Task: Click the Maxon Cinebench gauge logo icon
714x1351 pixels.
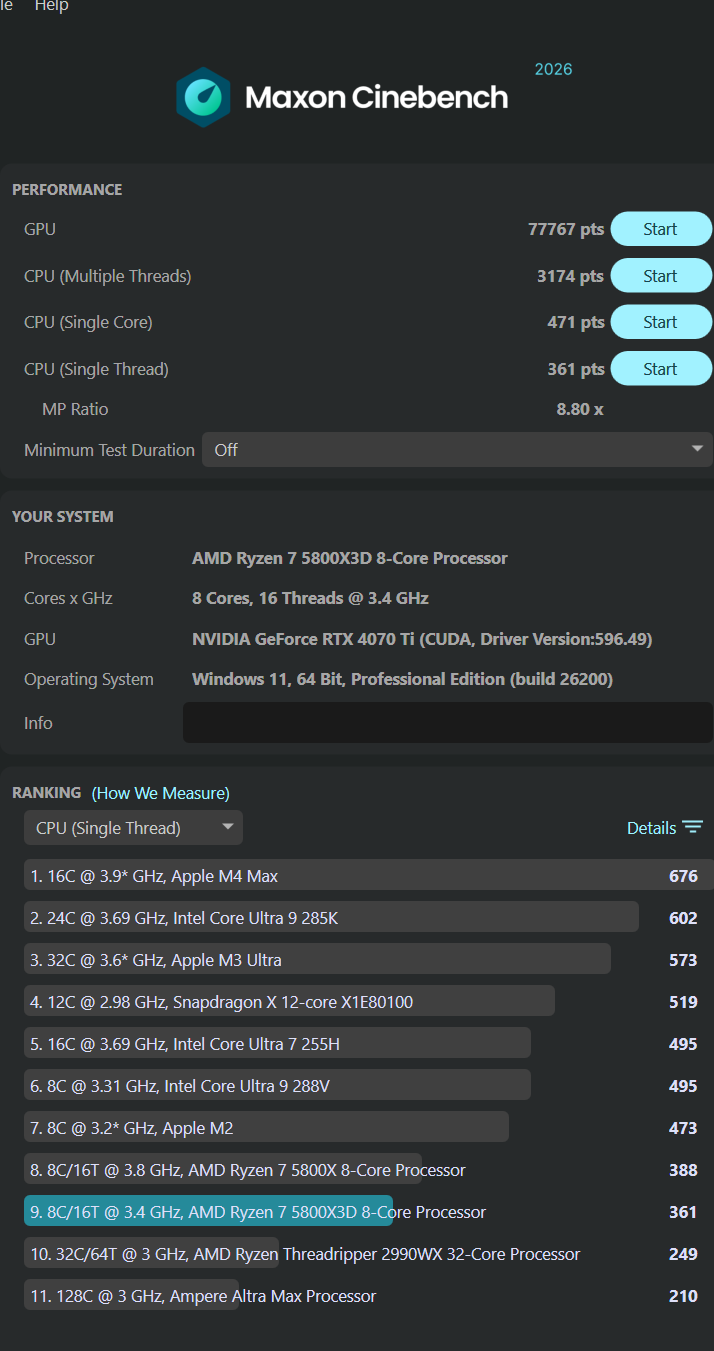Action: (x=203, y=97)
